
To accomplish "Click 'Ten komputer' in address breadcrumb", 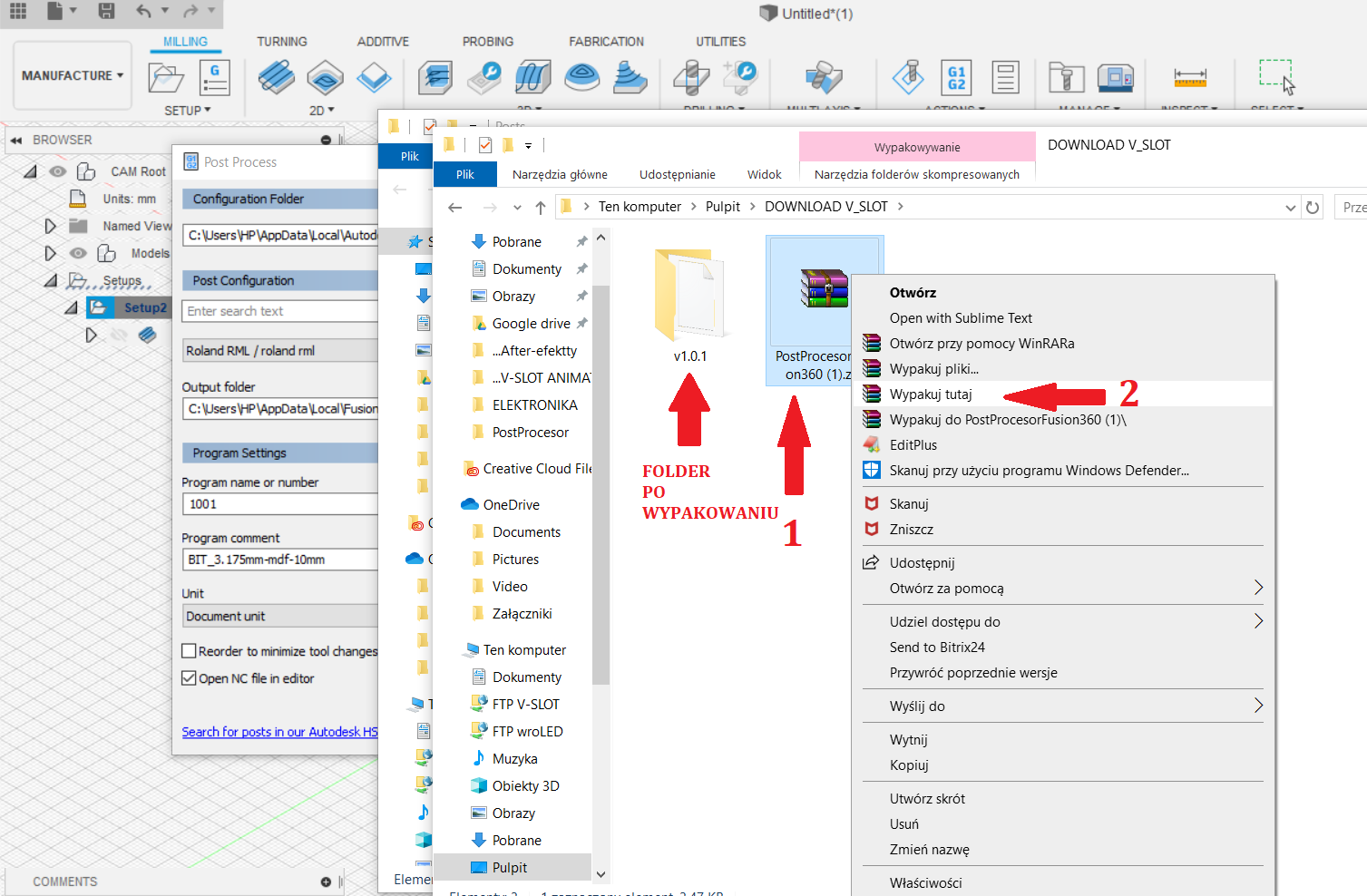I will click(640, 207).
